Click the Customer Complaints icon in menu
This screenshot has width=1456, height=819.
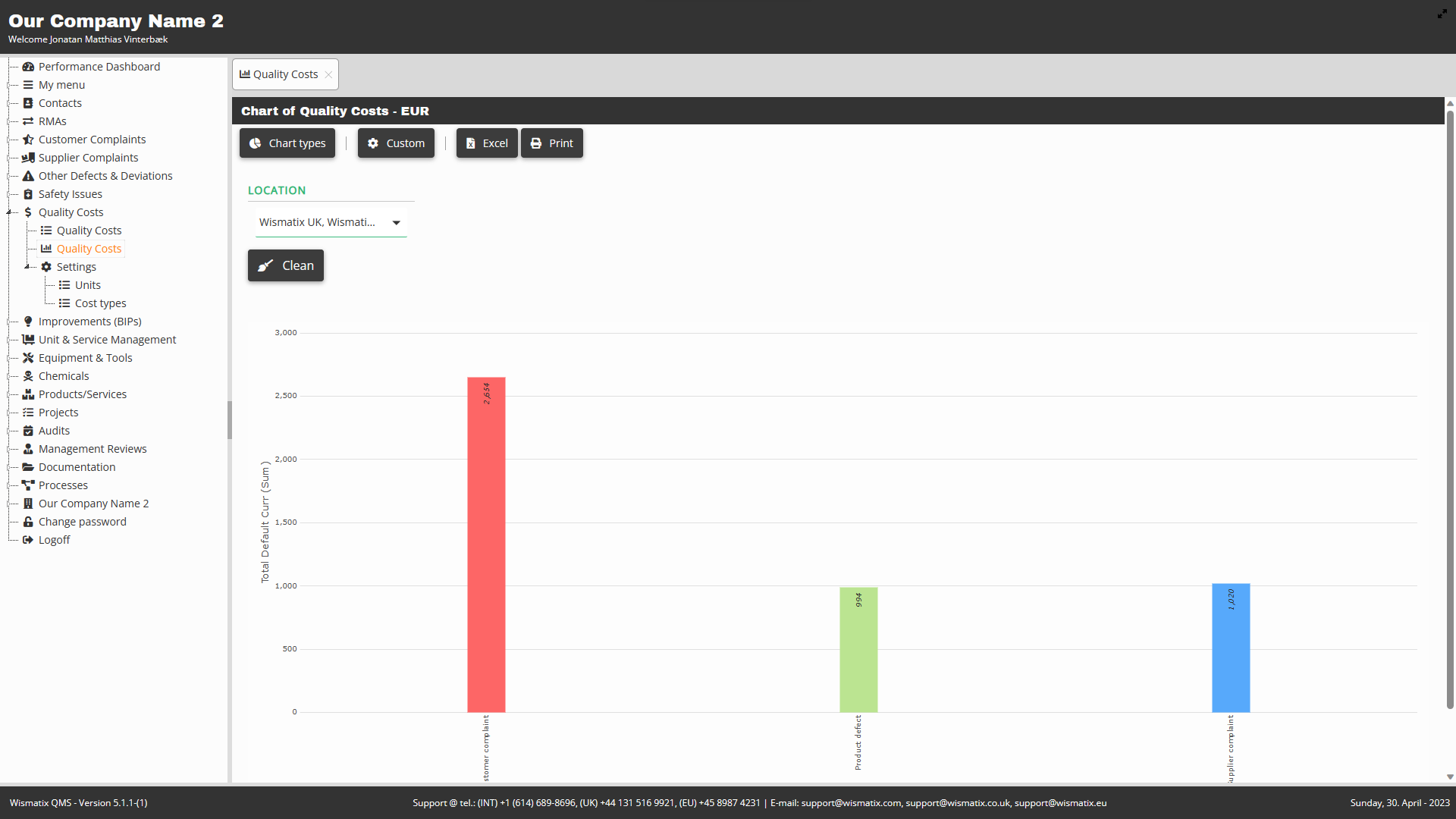tap(28, 139)
